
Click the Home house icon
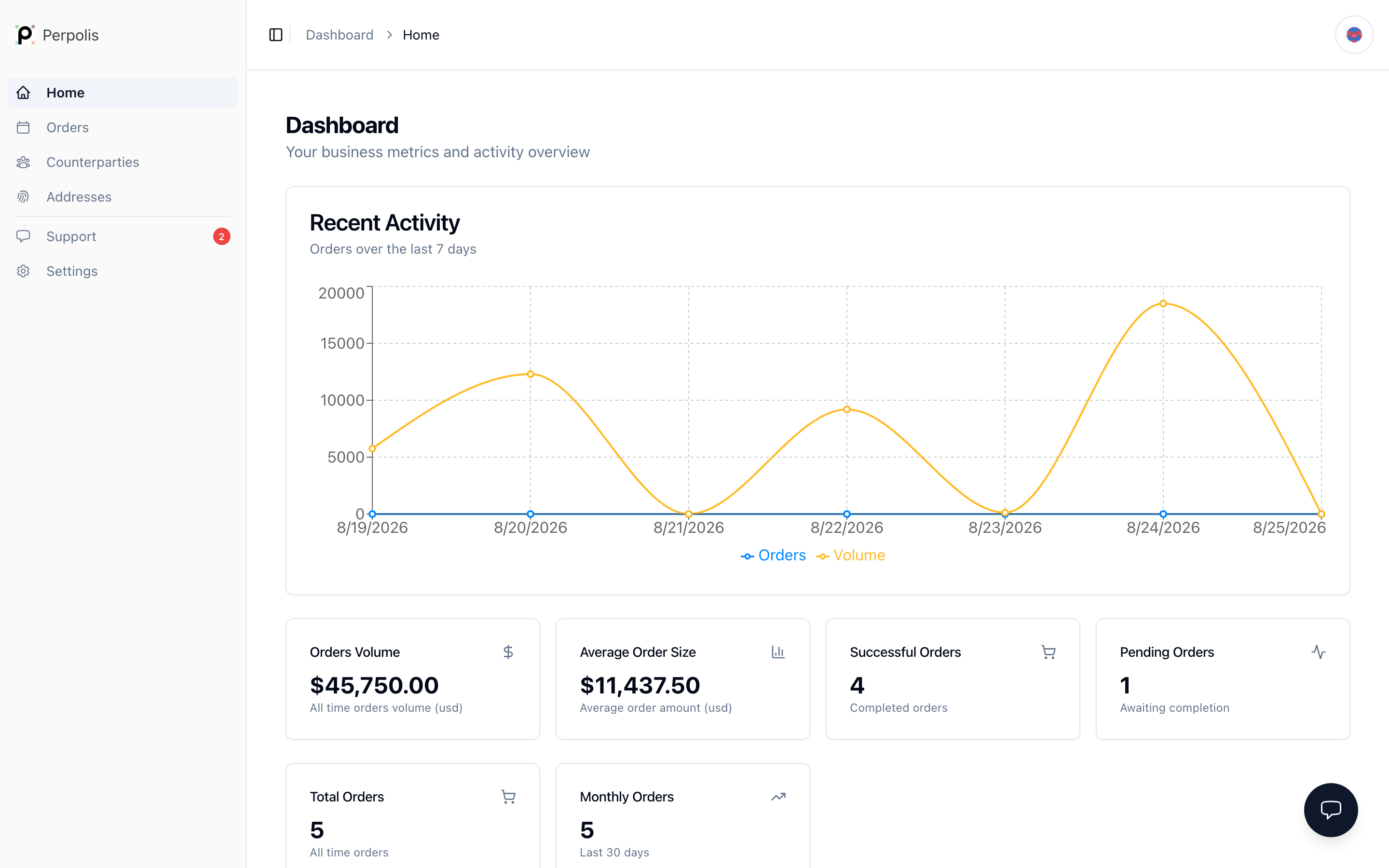click(24, 93)
